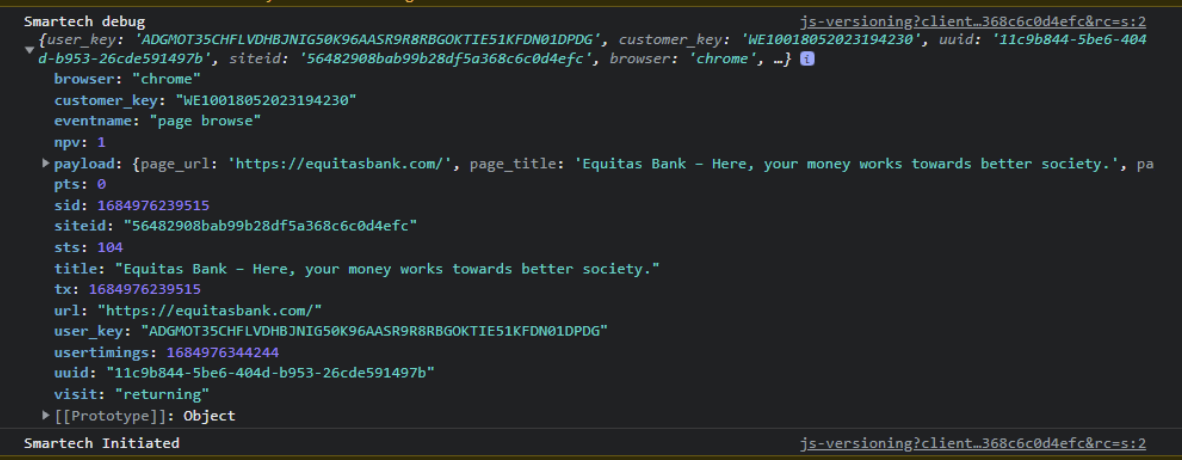
Task: Collapse the Smartech debug object arrow
Action: pos(29,50)
